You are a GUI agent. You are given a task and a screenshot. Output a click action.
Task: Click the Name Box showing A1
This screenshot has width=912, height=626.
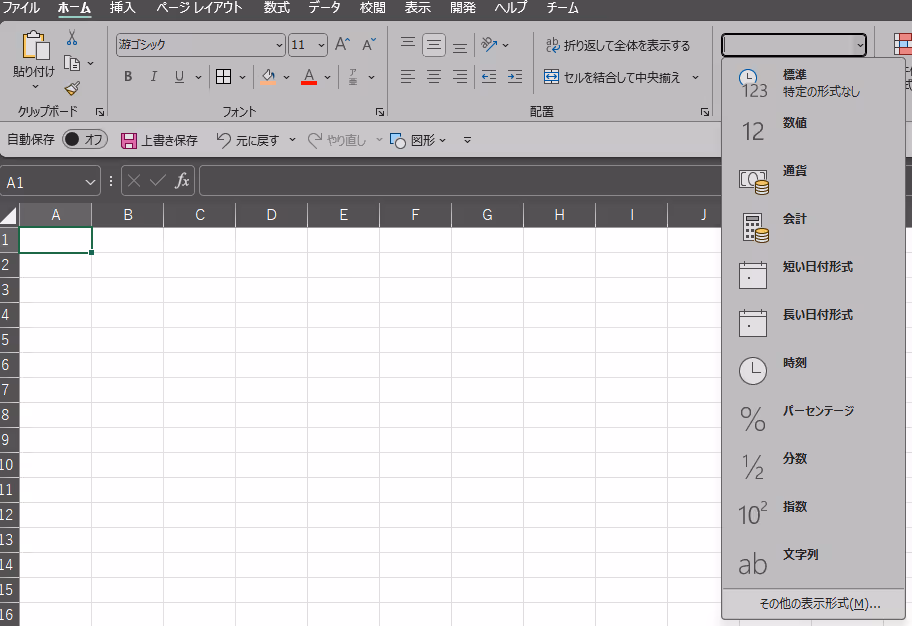point(50,182)
